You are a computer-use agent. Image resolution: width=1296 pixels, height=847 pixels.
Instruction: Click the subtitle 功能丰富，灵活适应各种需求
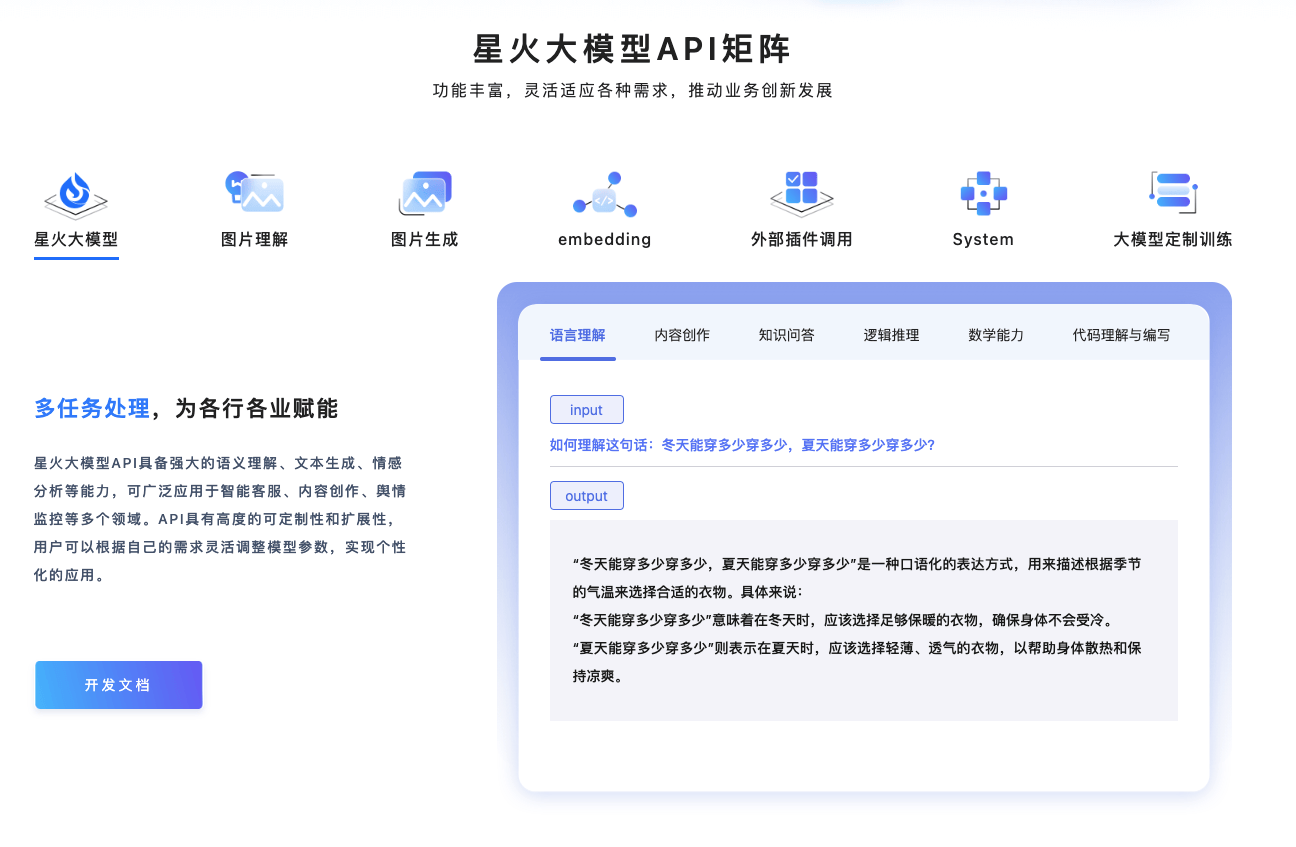[x=632, y=91]
